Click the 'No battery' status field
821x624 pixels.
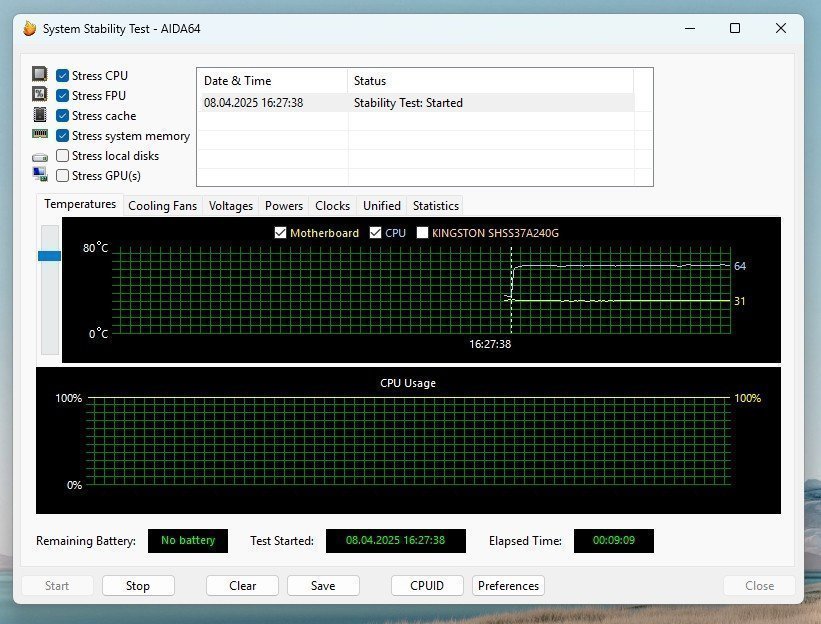coord(187,540)
